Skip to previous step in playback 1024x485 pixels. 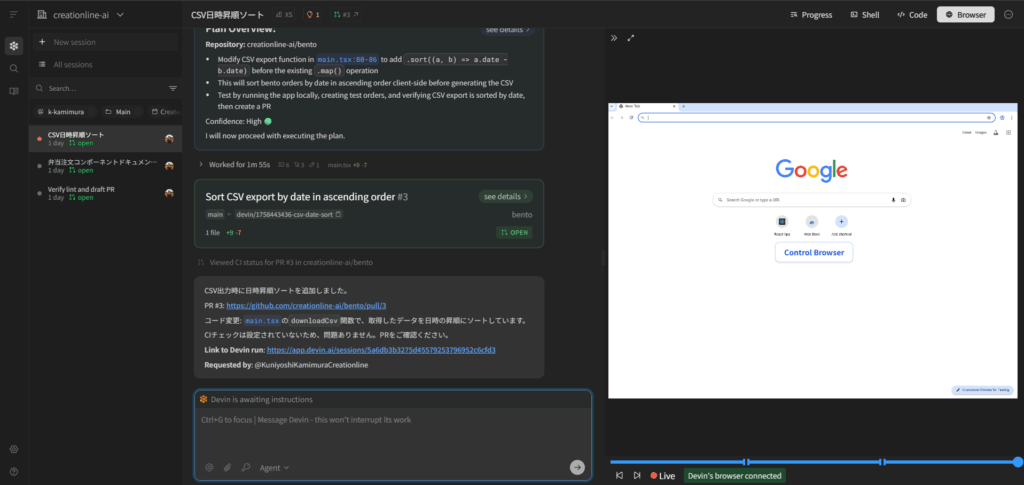pos(619,476)
